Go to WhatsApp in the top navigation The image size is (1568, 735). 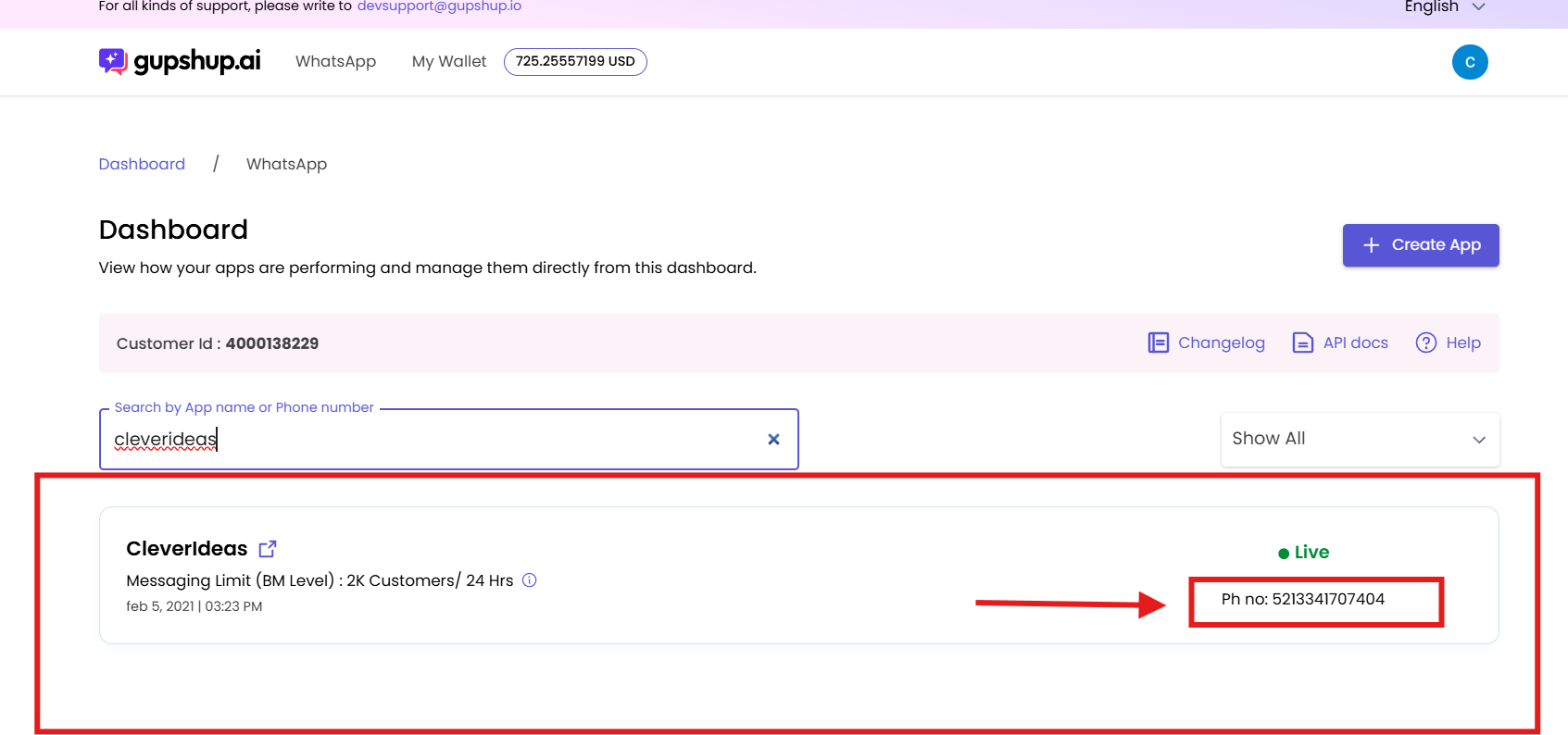[x=335, y=61]
